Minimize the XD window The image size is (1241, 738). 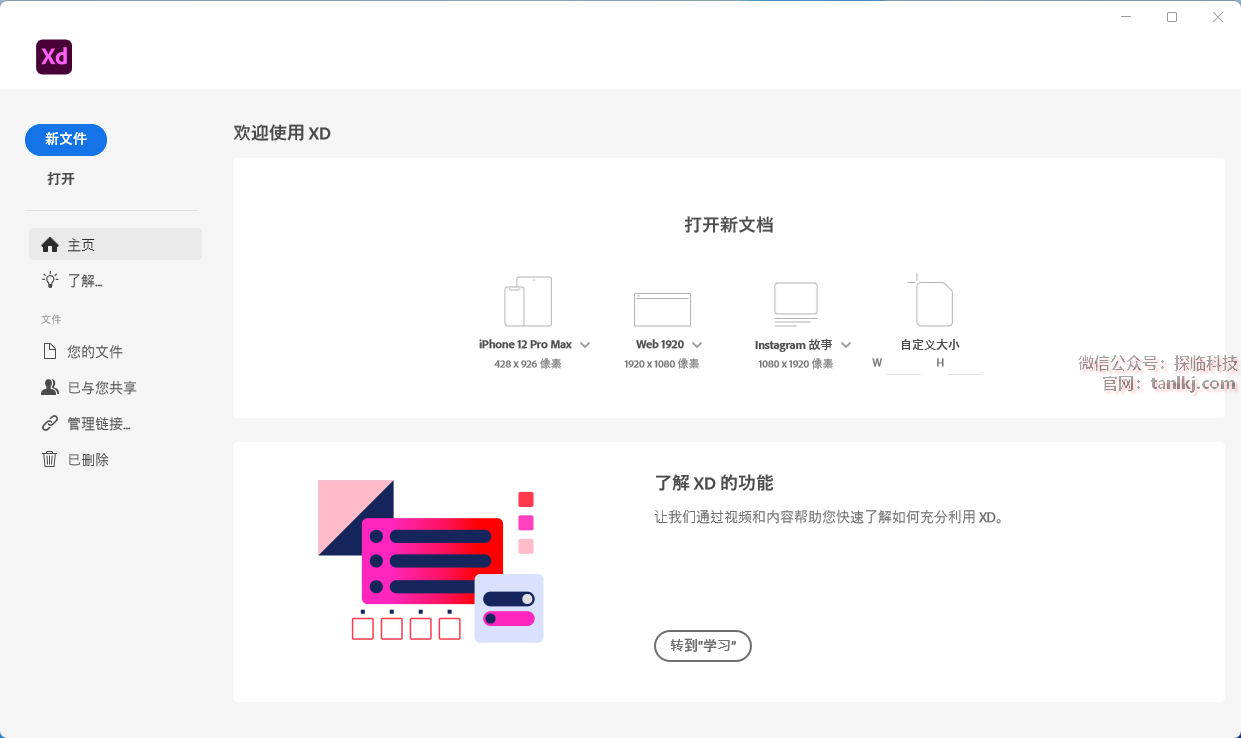[x=1126, y=17]
